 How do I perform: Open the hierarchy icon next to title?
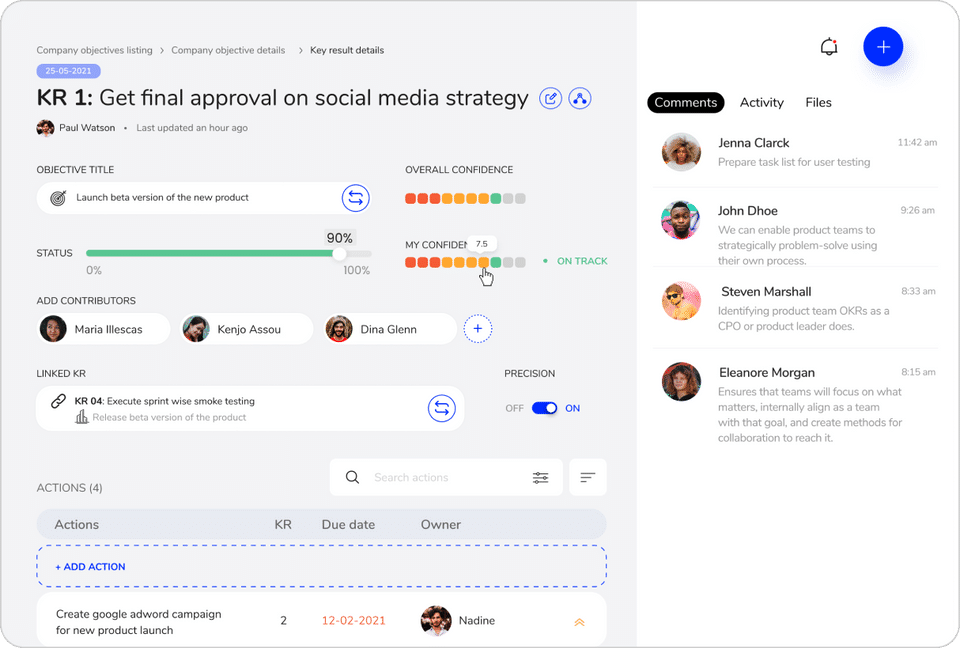click(580, 98)
